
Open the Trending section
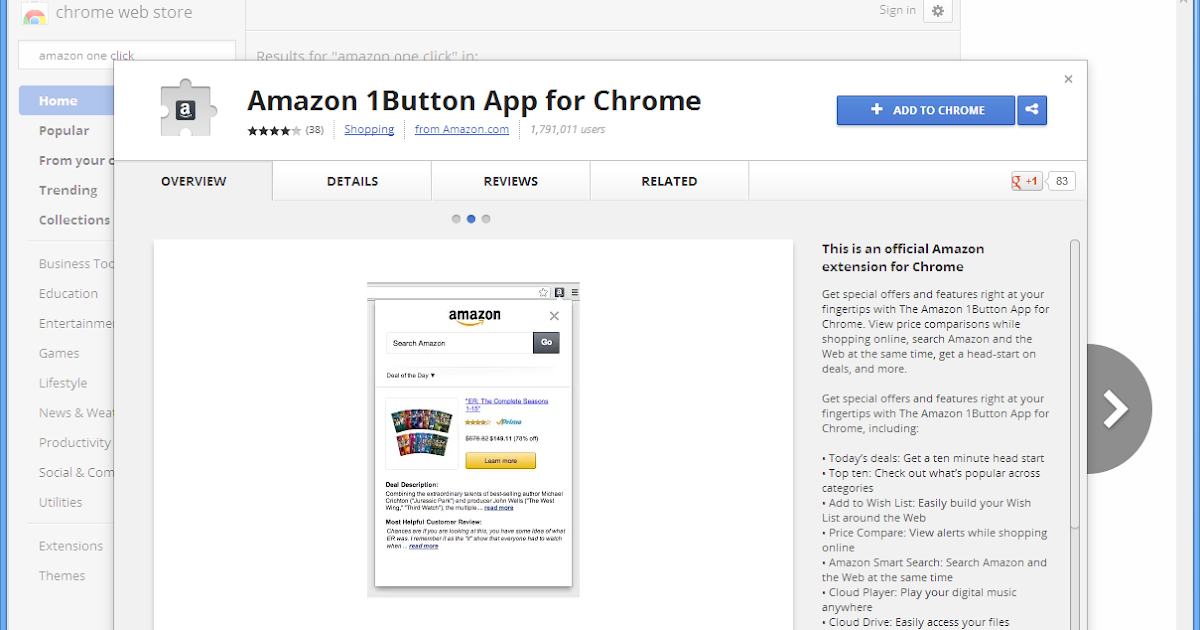pos(68,190)
